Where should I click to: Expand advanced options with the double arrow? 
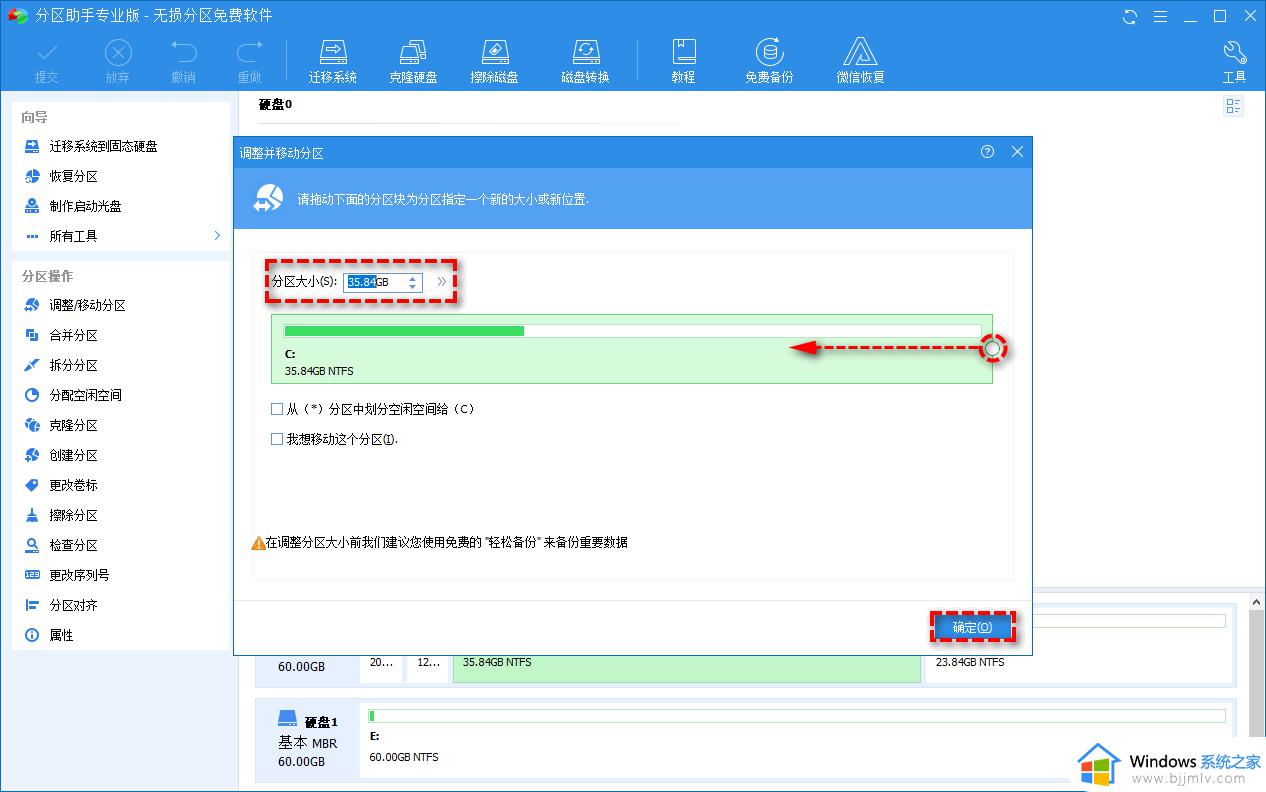[442, 283]
